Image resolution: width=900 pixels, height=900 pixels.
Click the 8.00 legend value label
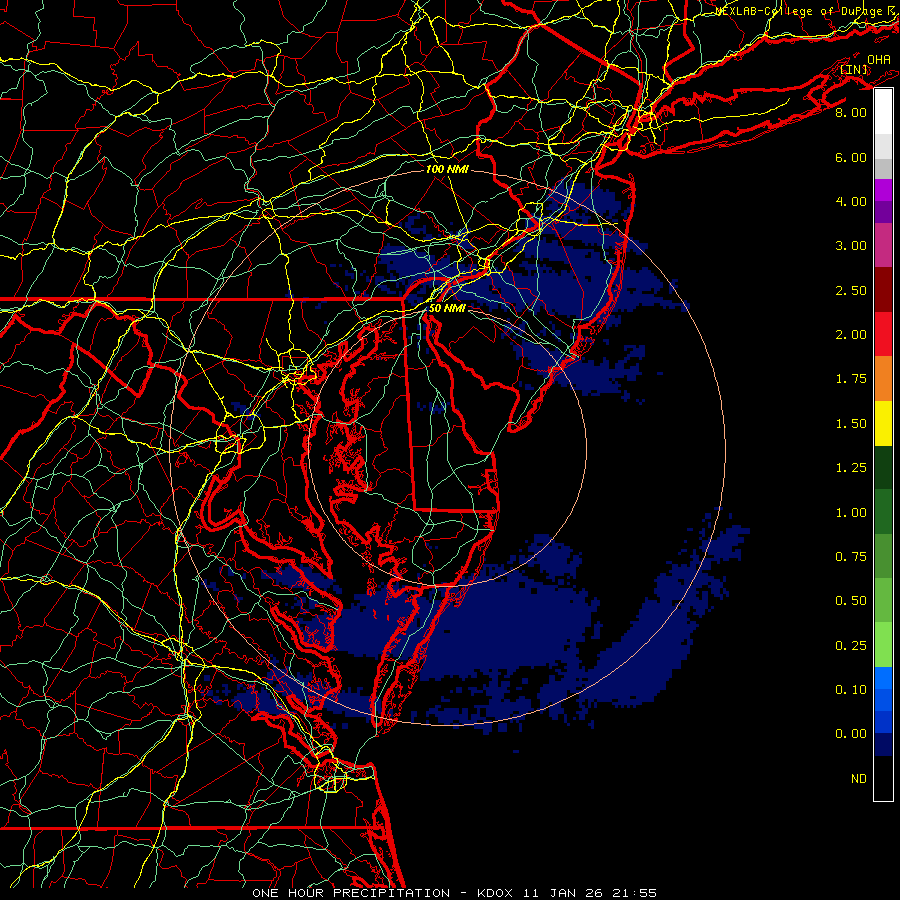851,112
